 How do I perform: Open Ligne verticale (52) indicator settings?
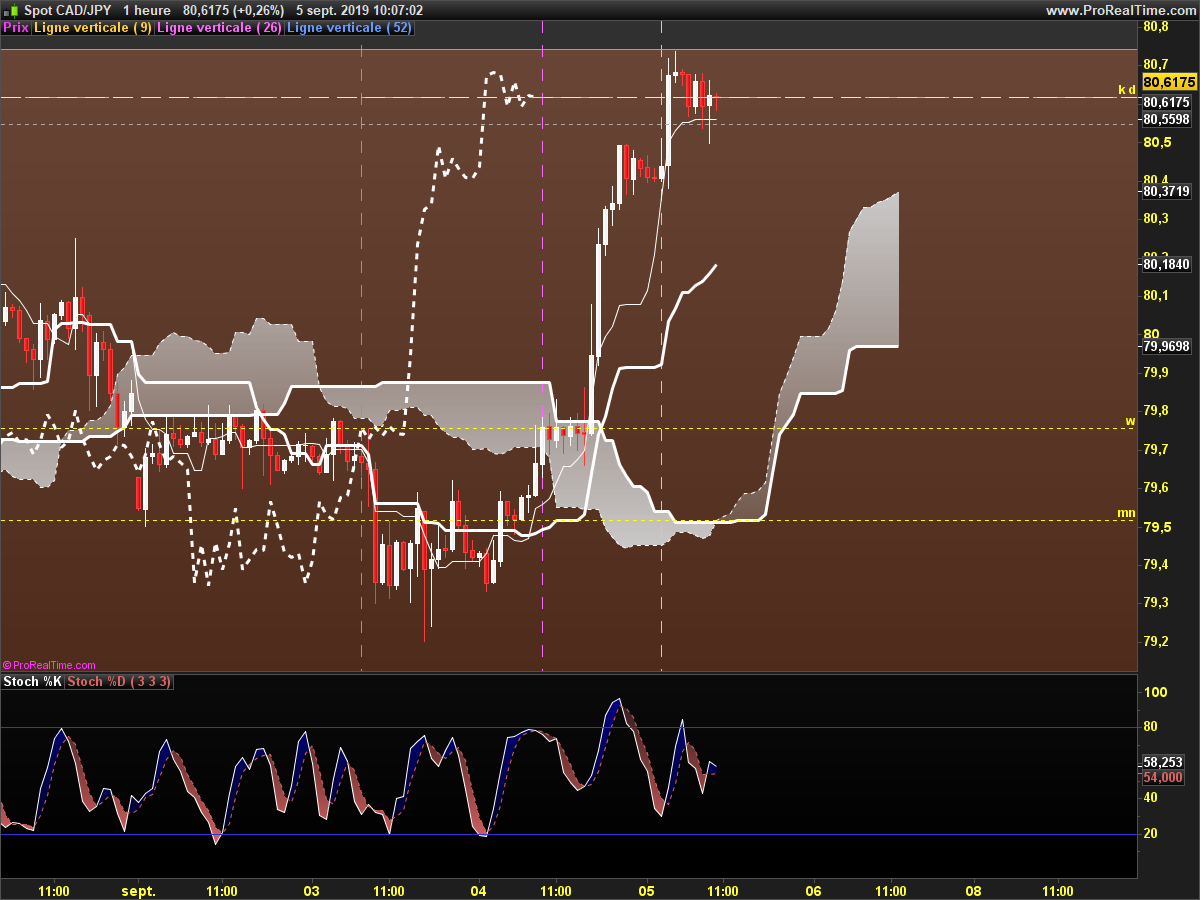349,28
